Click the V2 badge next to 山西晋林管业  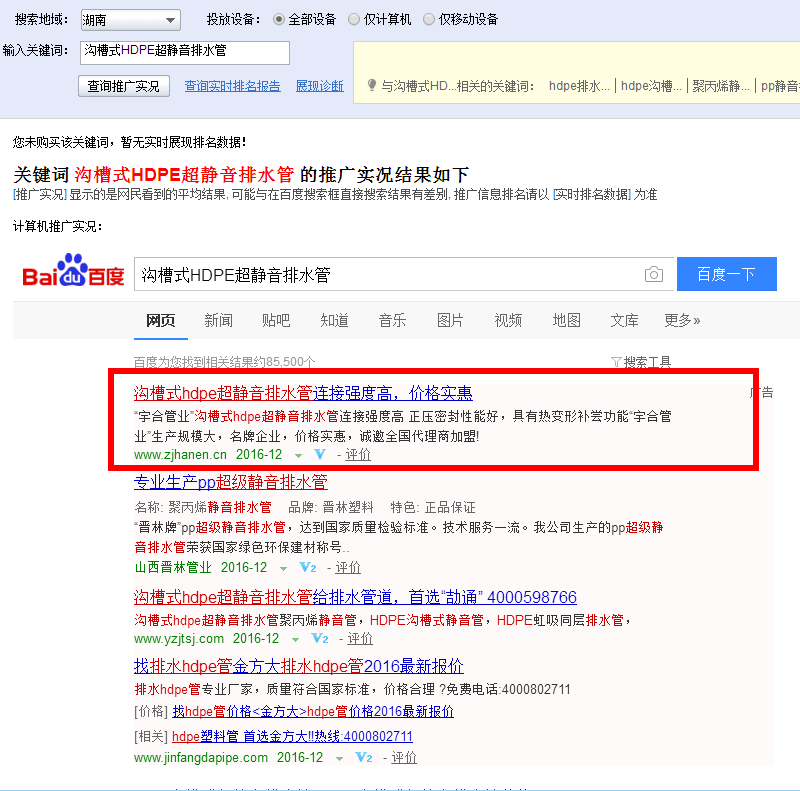308,567
